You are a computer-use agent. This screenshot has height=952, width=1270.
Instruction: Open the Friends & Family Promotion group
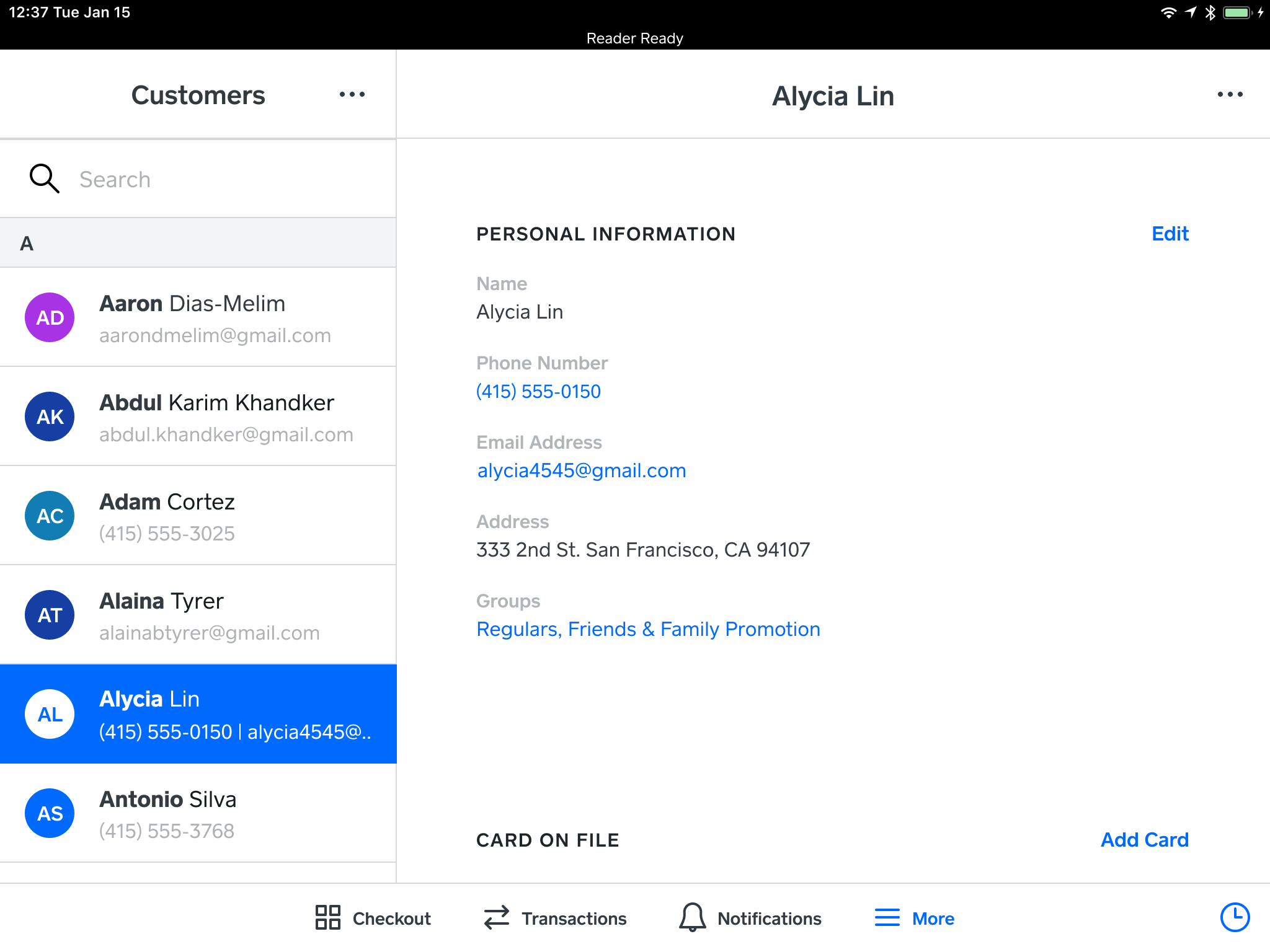pyautogui.click(x=693, y=628)
